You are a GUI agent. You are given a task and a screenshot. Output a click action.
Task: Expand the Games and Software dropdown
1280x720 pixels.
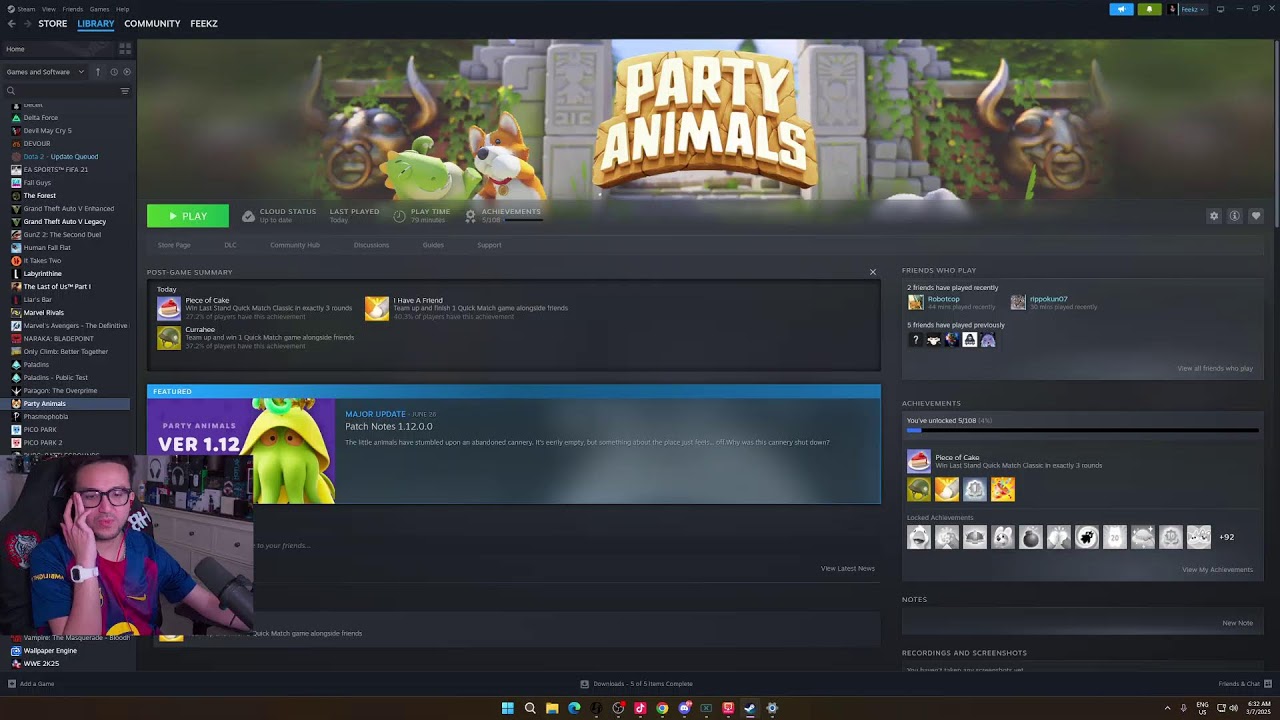[43, 72]
